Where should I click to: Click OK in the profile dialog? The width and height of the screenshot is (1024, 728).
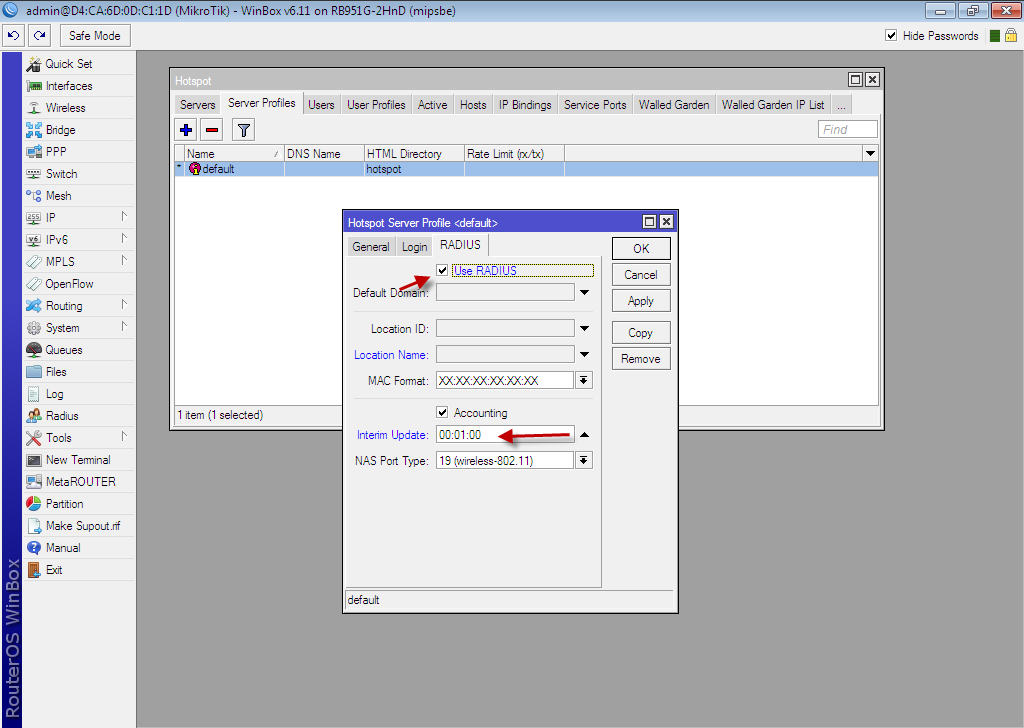tap(641, 249)
